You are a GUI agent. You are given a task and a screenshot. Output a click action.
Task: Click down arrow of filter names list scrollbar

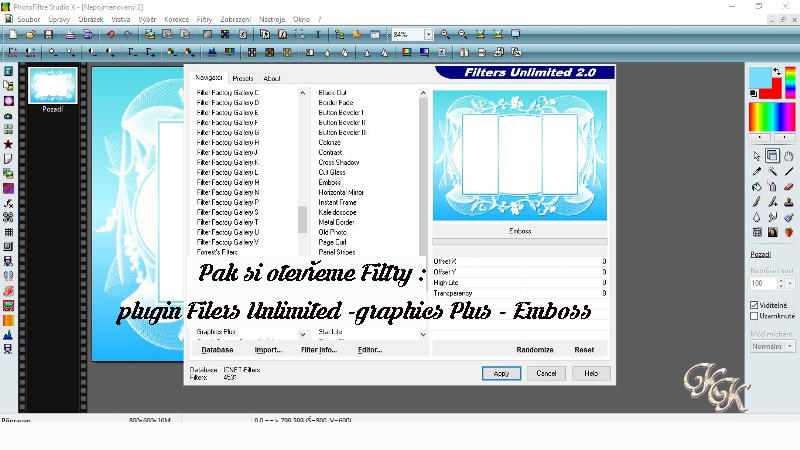[x=423, y=335]
